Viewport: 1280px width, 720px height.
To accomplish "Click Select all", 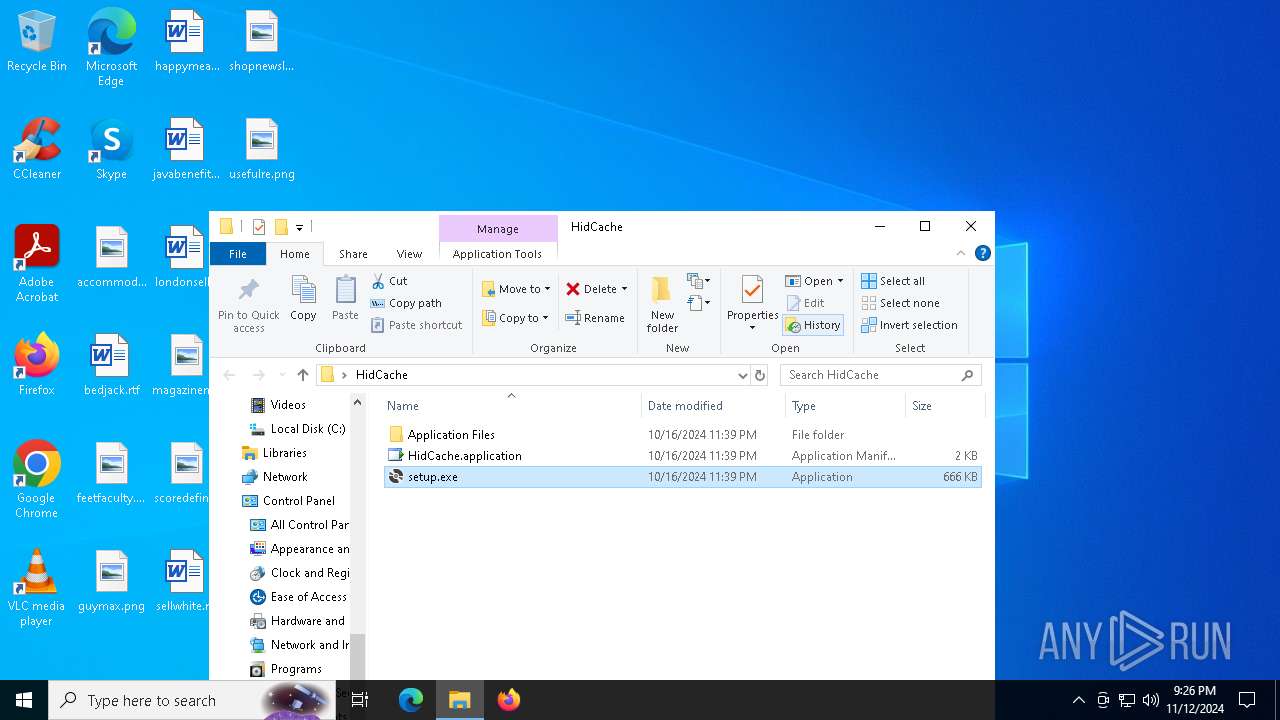I will (x=893, y=281).
